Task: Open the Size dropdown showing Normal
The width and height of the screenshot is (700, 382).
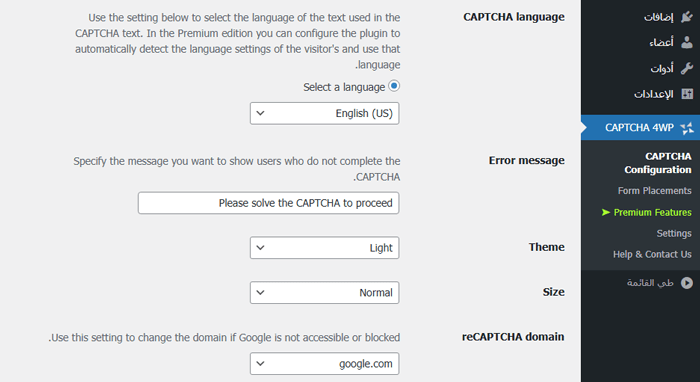Action: [x=325, y=293]
